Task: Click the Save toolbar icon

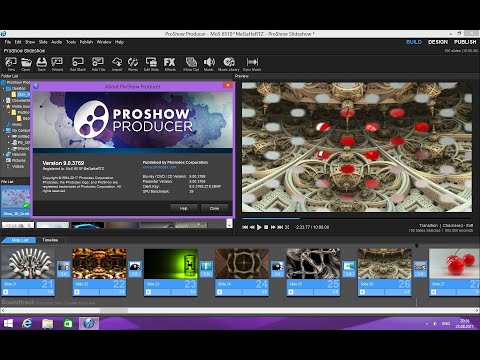Action: click(x=41, y=63)
